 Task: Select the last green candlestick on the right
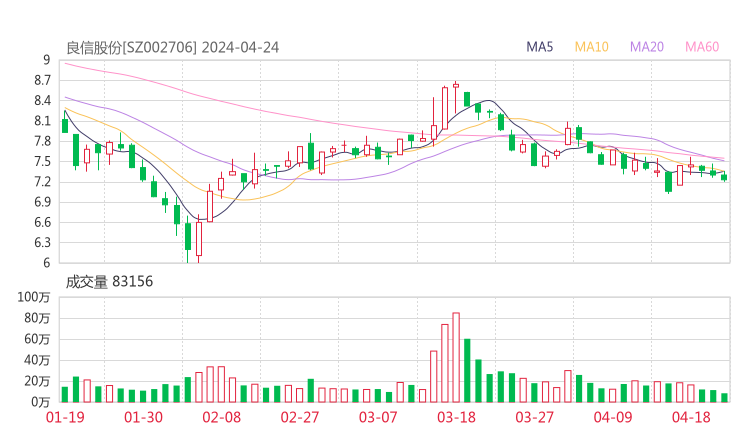(724, 178)
